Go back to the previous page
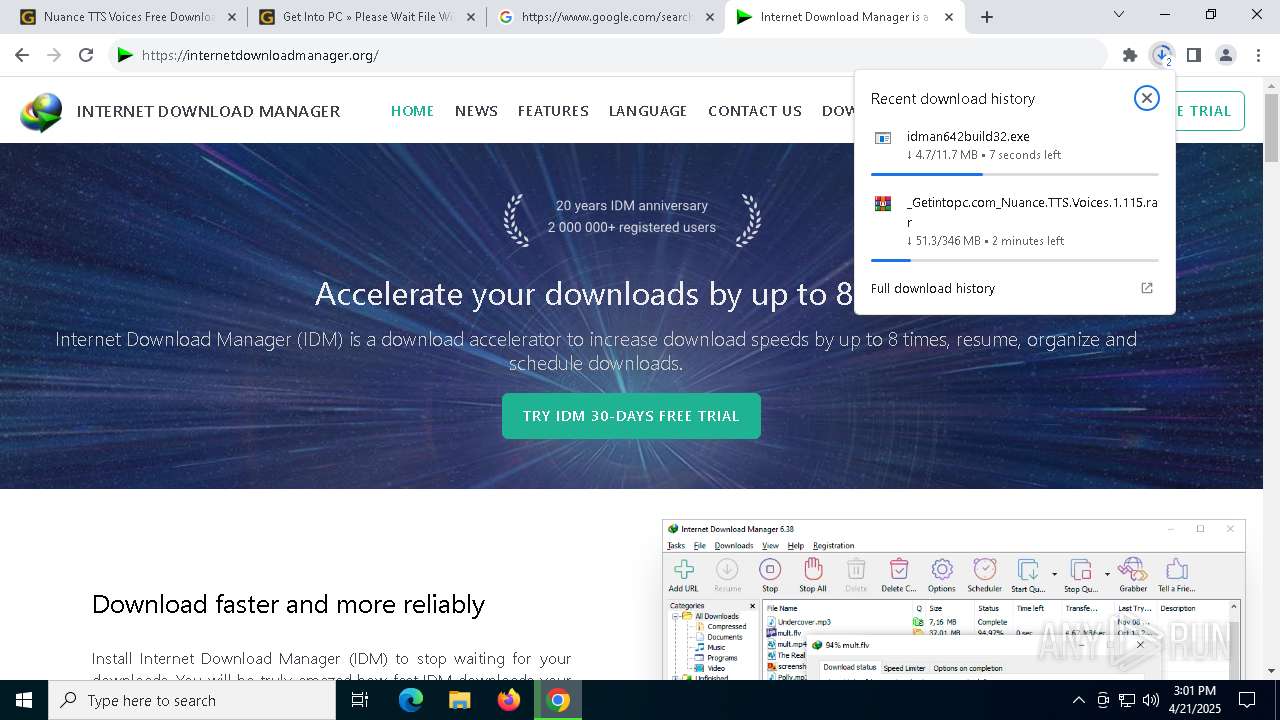The image size is (1280, 720). click(x=22, y=55)
